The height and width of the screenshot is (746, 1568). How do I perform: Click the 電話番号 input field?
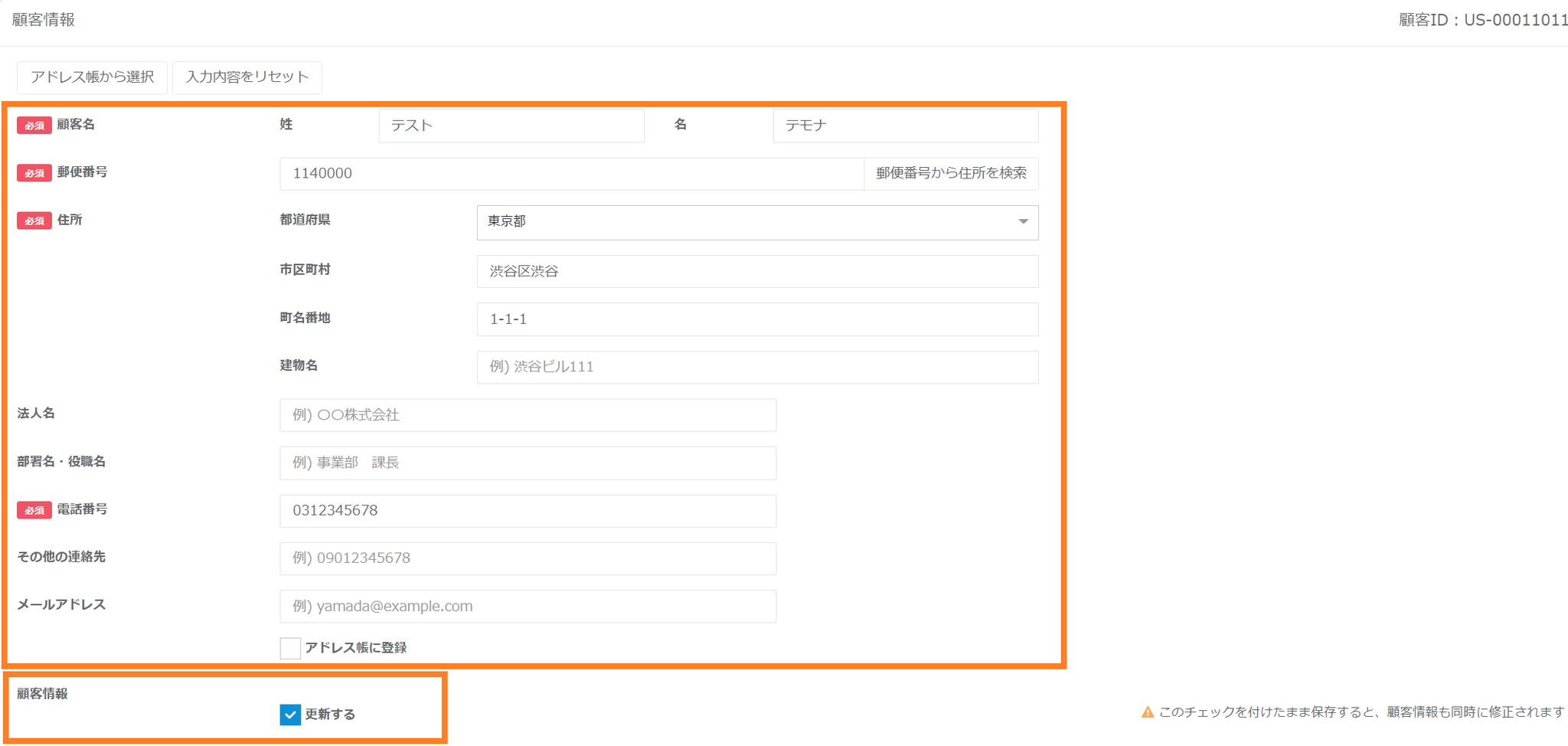point(528,511)
